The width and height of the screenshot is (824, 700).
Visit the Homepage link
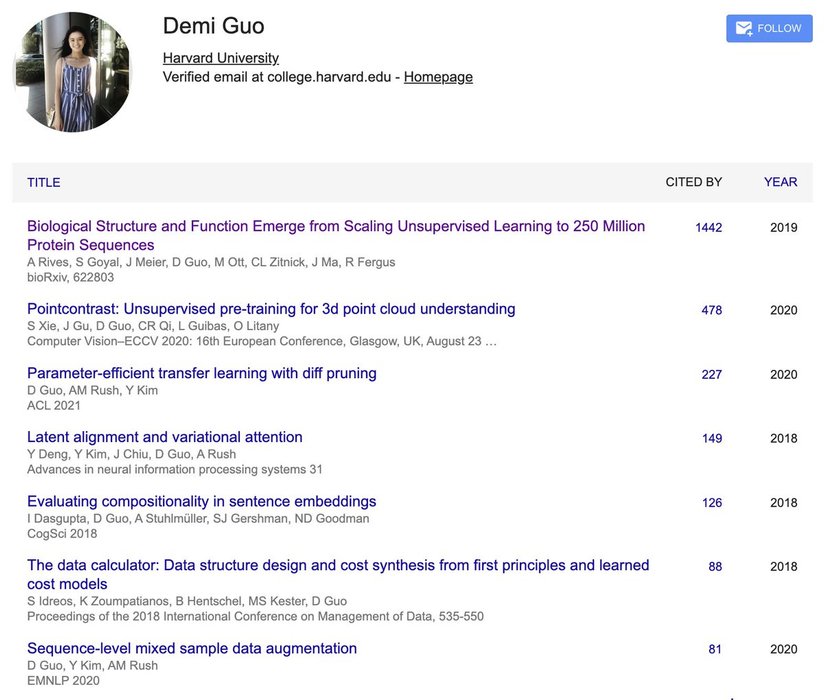[x=438, y=77]
